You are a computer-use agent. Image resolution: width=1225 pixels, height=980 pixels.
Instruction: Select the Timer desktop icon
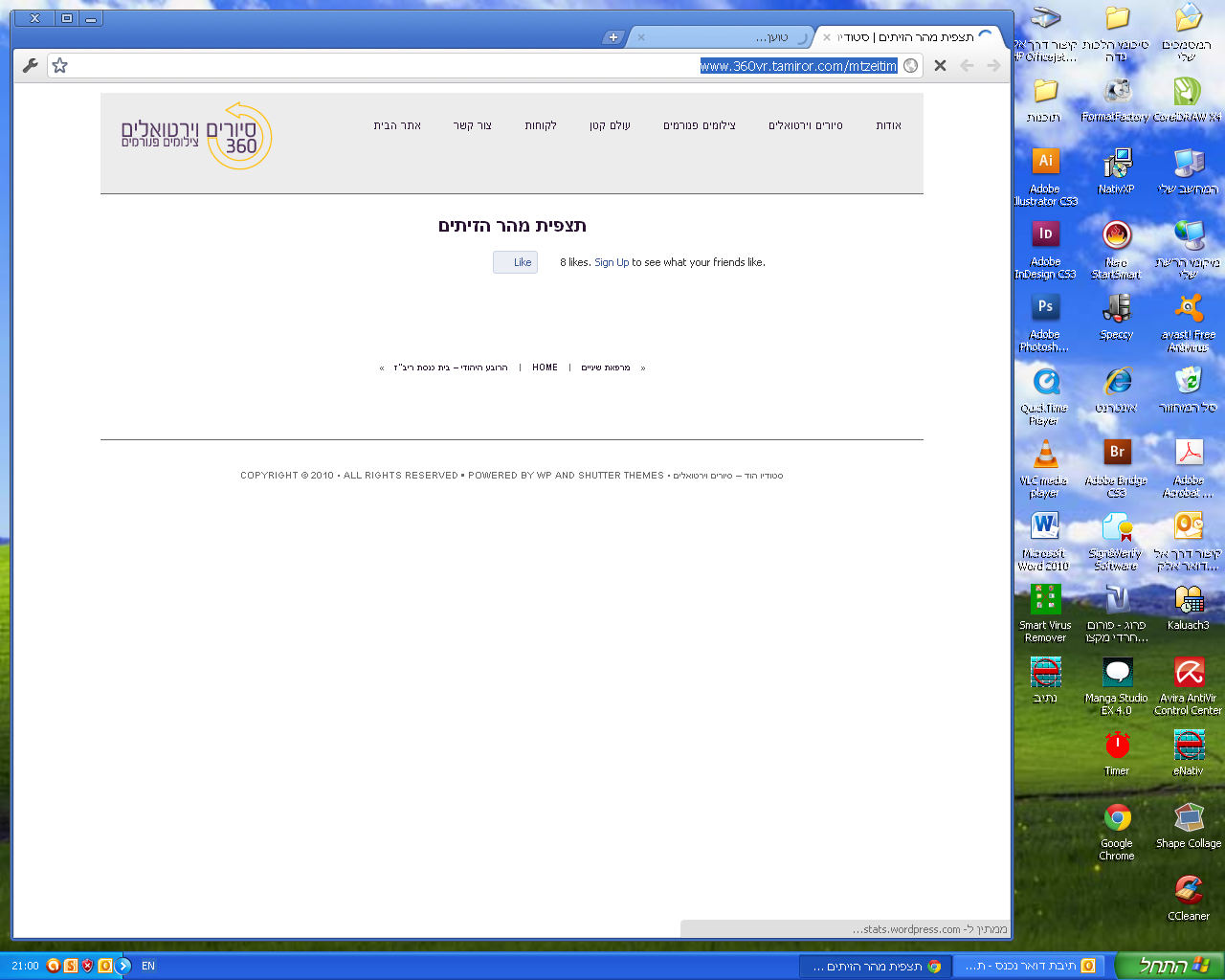[x=1117, y=752]
